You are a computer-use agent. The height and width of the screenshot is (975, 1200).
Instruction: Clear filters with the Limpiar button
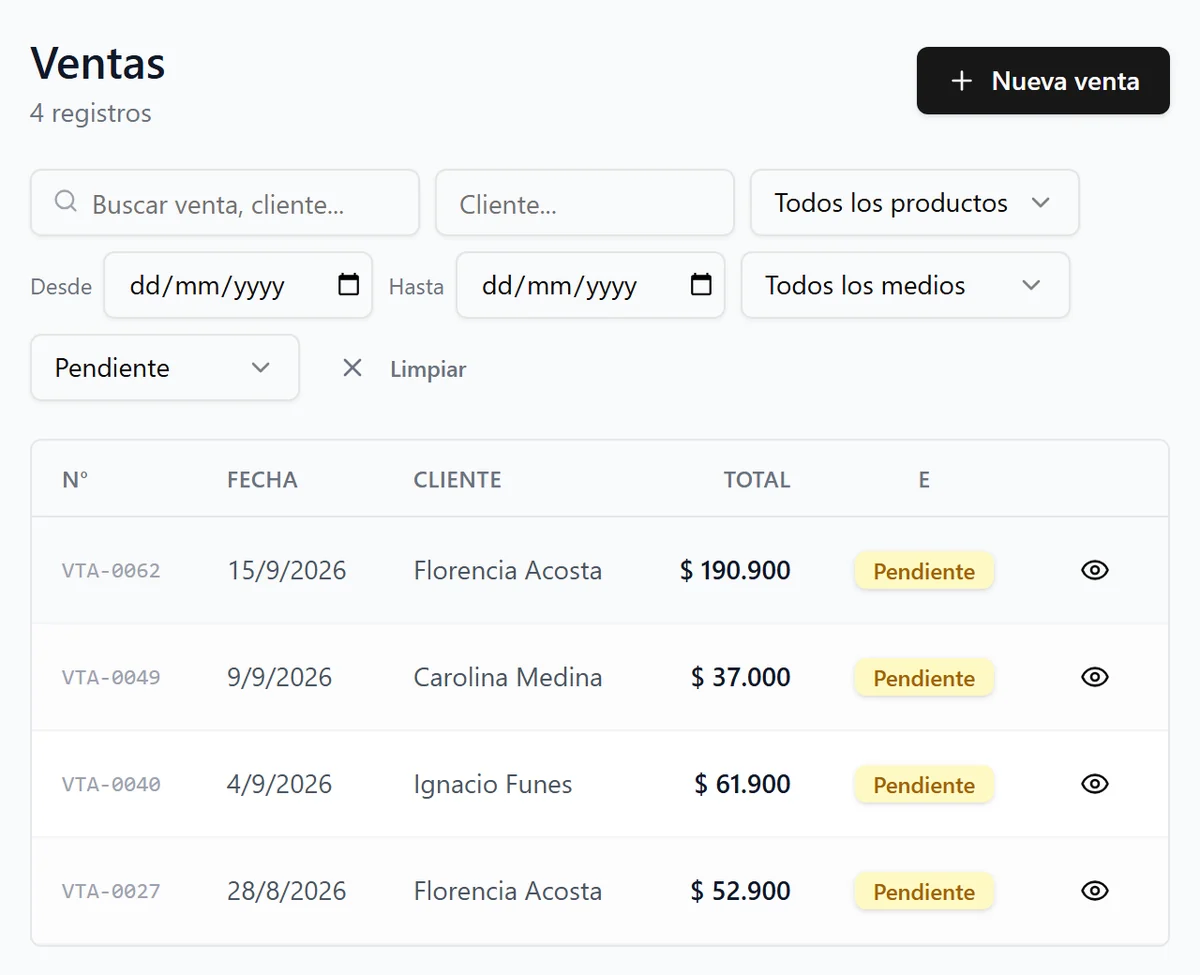[404, 368]
